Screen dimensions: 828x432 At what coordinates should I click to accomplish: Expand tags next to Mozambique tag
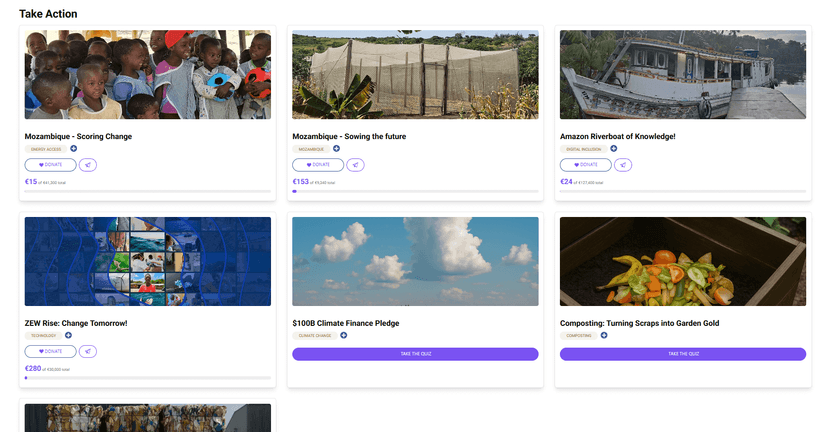coord(336,149)
